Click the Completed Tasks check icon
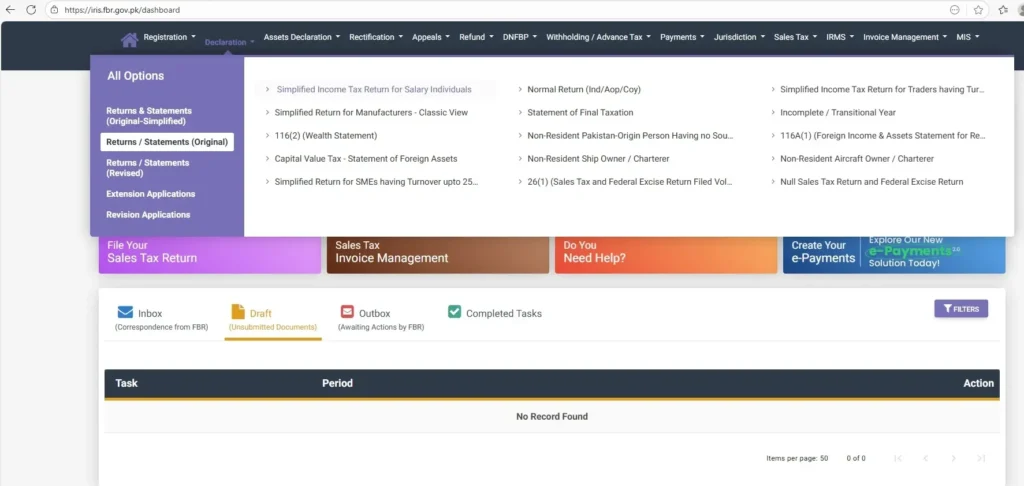Image resolution: width=1024 pixels, height=486 pixels. tap(455, 312)
